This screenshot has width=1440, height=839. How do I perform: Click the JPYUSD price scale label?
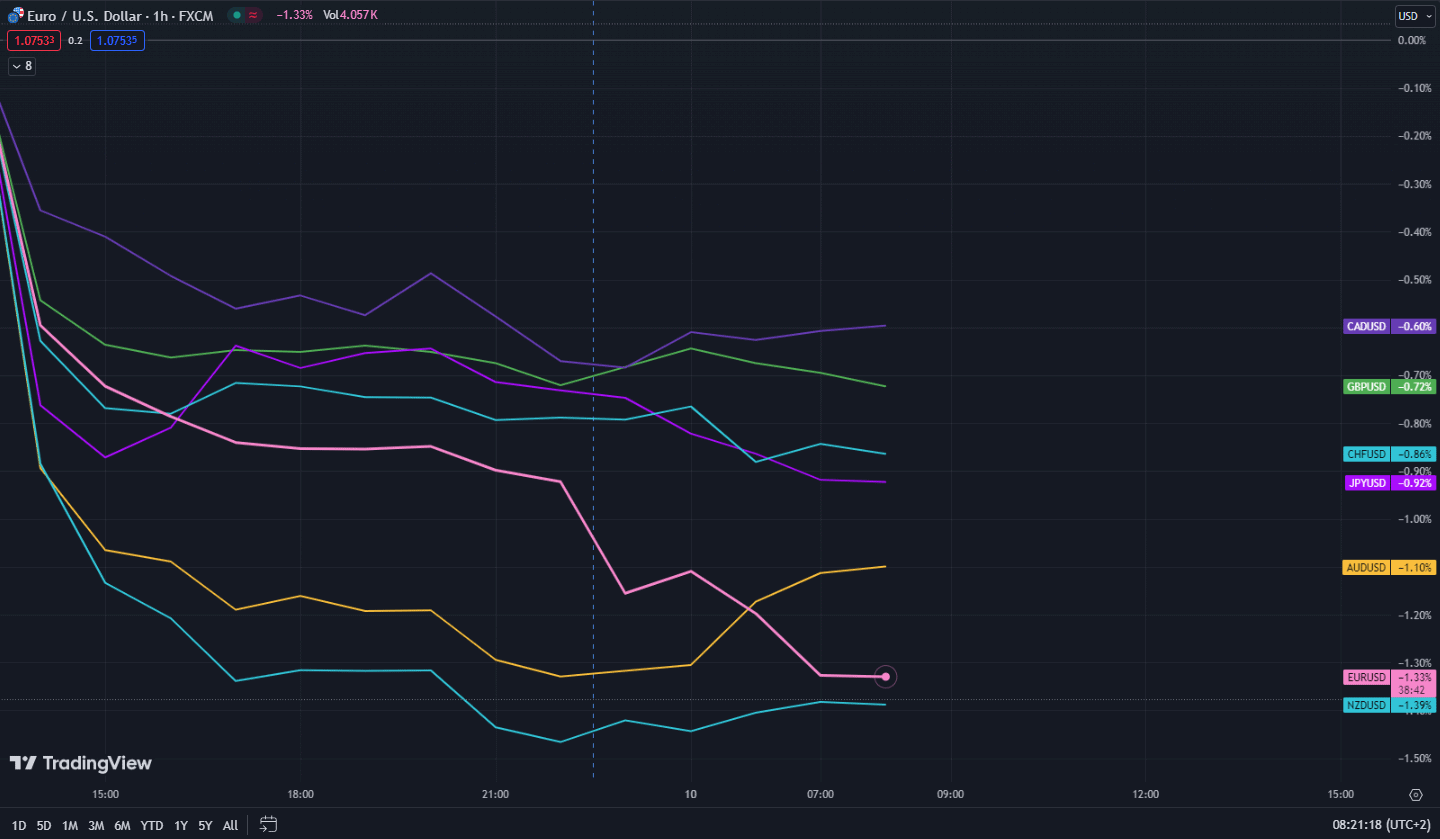1367,482
